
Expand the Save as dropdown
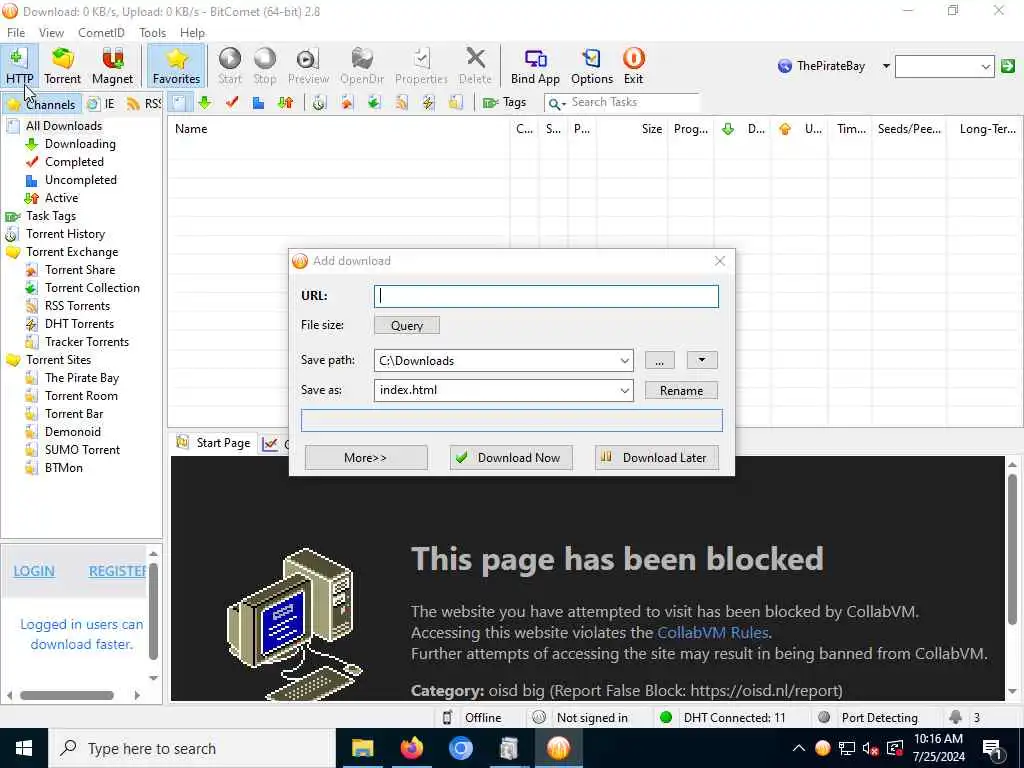[624, 391]
